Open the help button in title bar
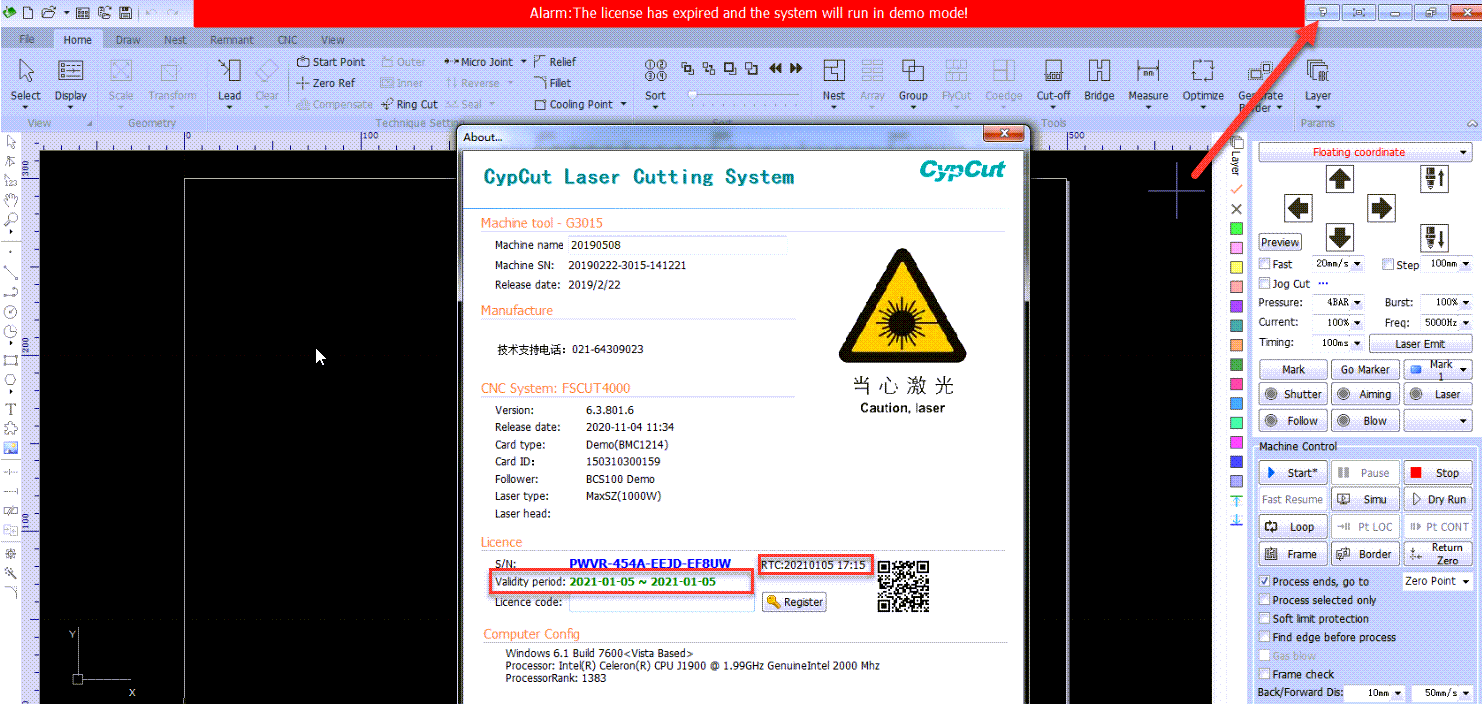 coord(1323,12)
